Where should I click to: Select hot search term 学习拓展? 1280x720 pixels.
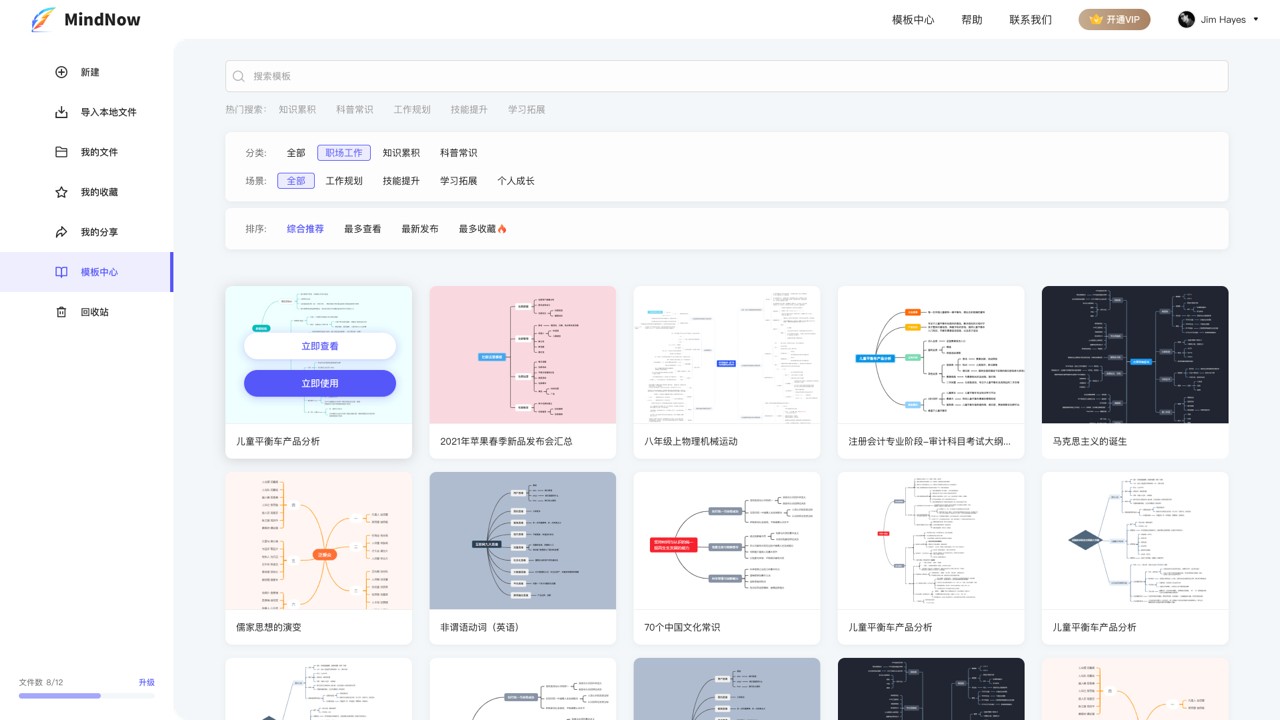coord(526,110)
